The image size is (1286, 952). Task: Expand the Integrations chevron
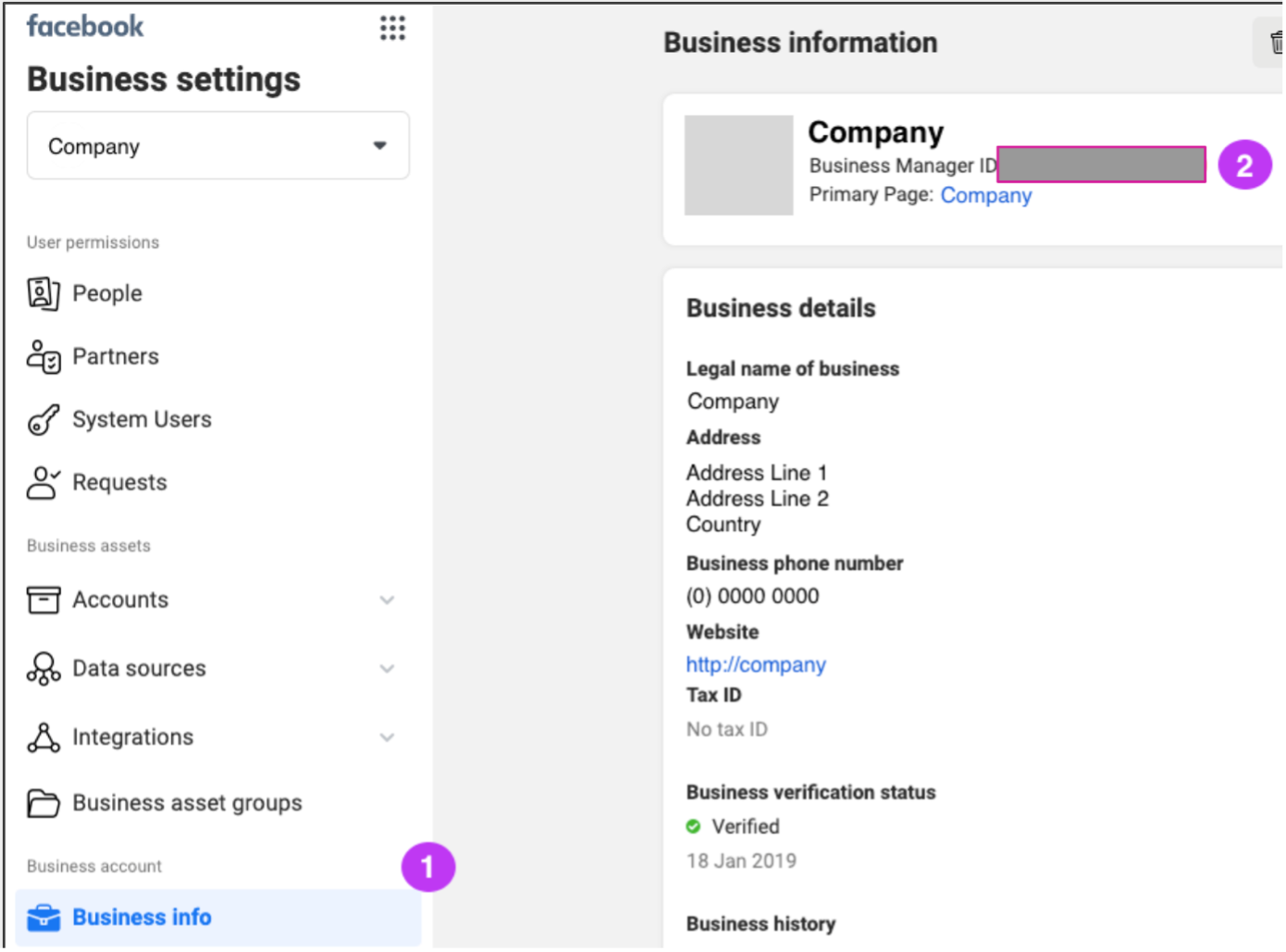pyautogui.click(x=388, y=737)
